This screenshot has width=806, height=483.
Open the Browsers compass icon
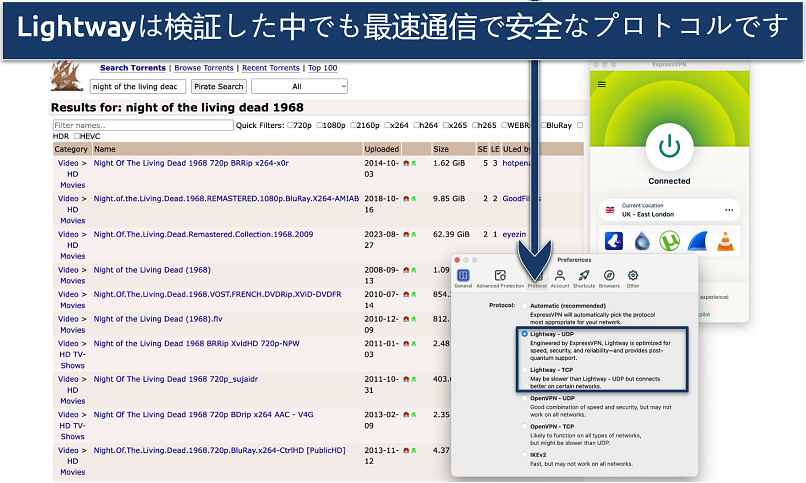click(x=609, y=277)
